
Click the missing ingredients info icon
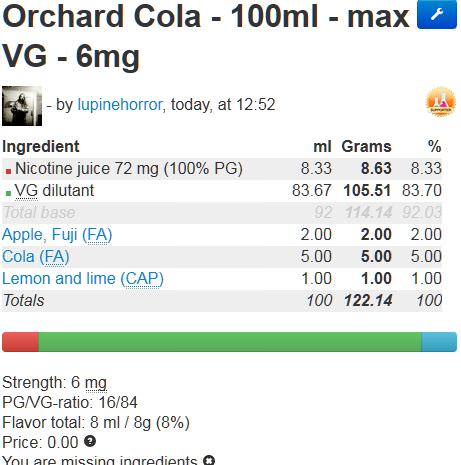[x=209, y=460]
